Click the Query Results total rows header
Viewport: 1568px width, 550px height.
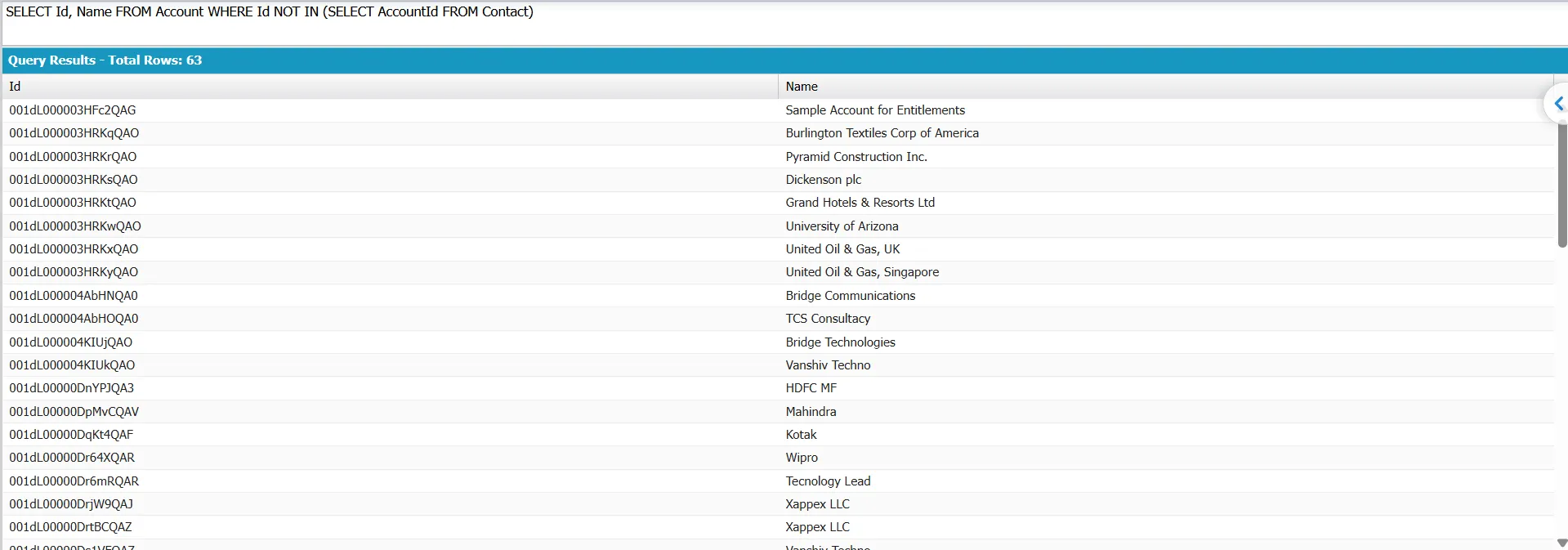tap(105, 60)
